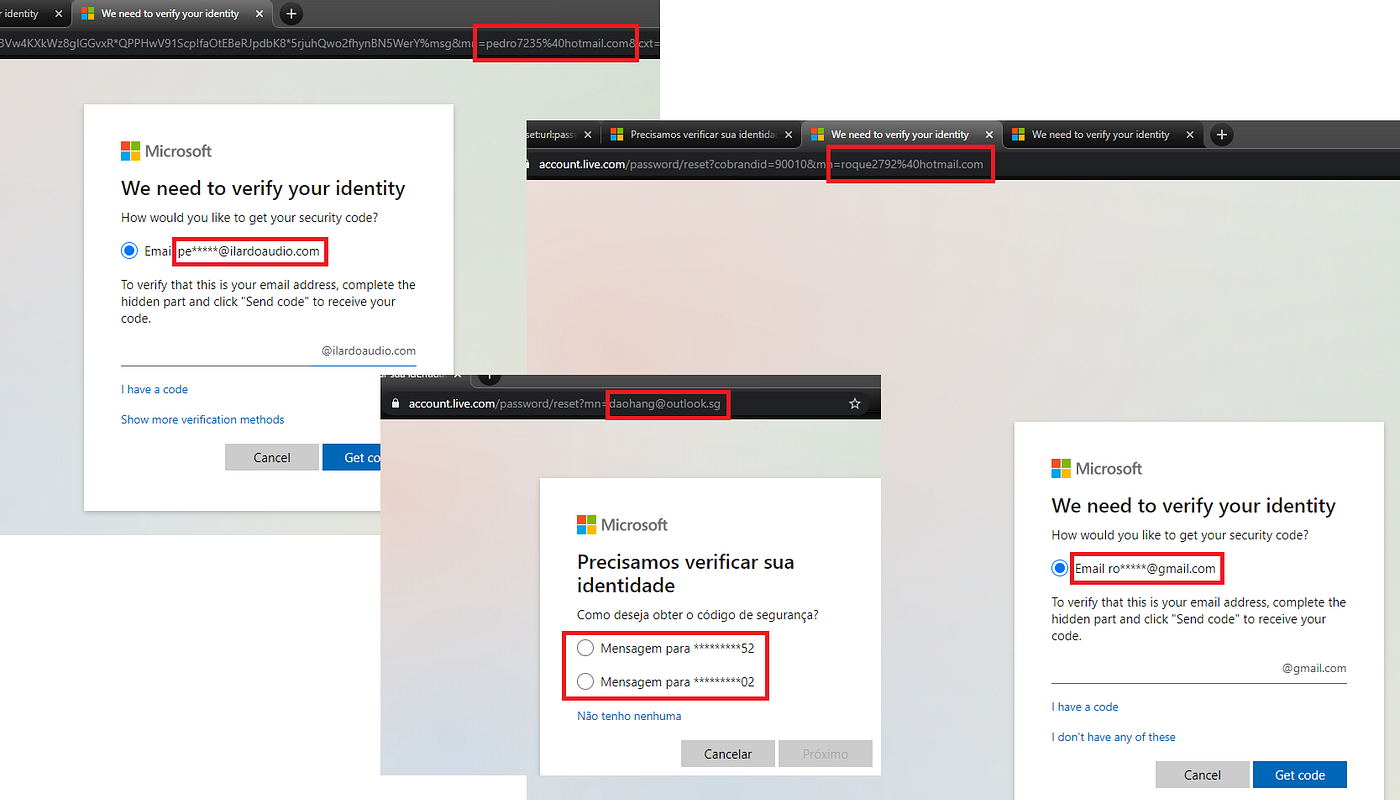Click the 'Não tenho nenhuma' link
This screenshot has height=800, width=1400.
[x=629, y=716]
